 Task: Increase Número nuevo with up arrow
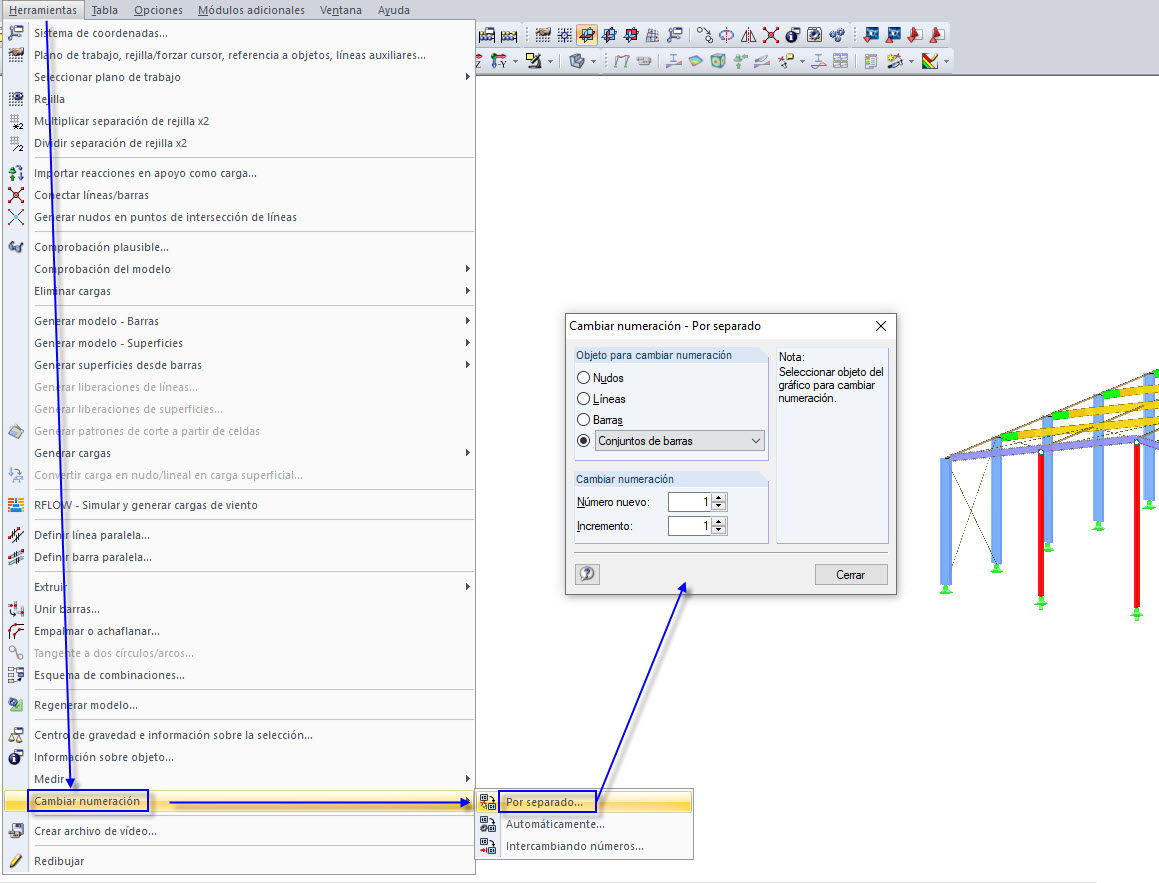(x=718, y=497)
